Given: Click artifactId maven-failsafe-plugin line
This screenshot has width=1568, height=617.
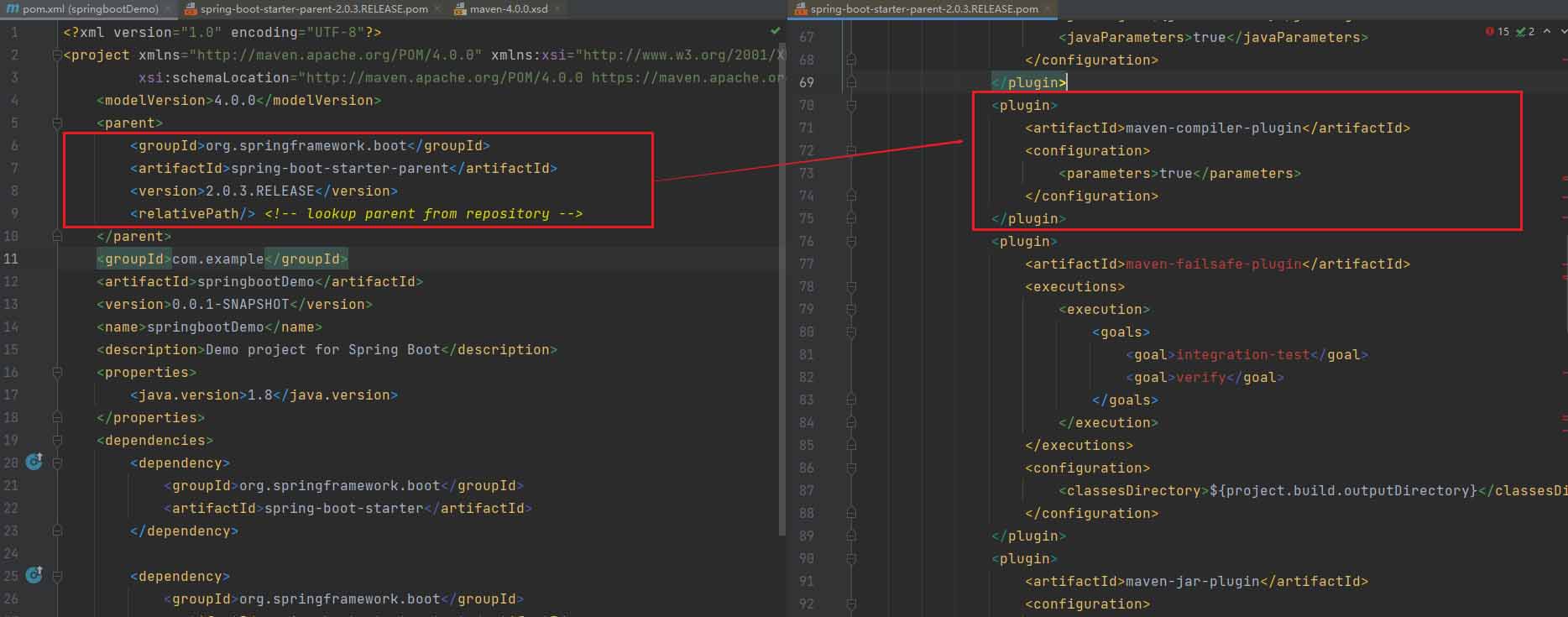Looking at the screenshot, I should (1217, 264).
